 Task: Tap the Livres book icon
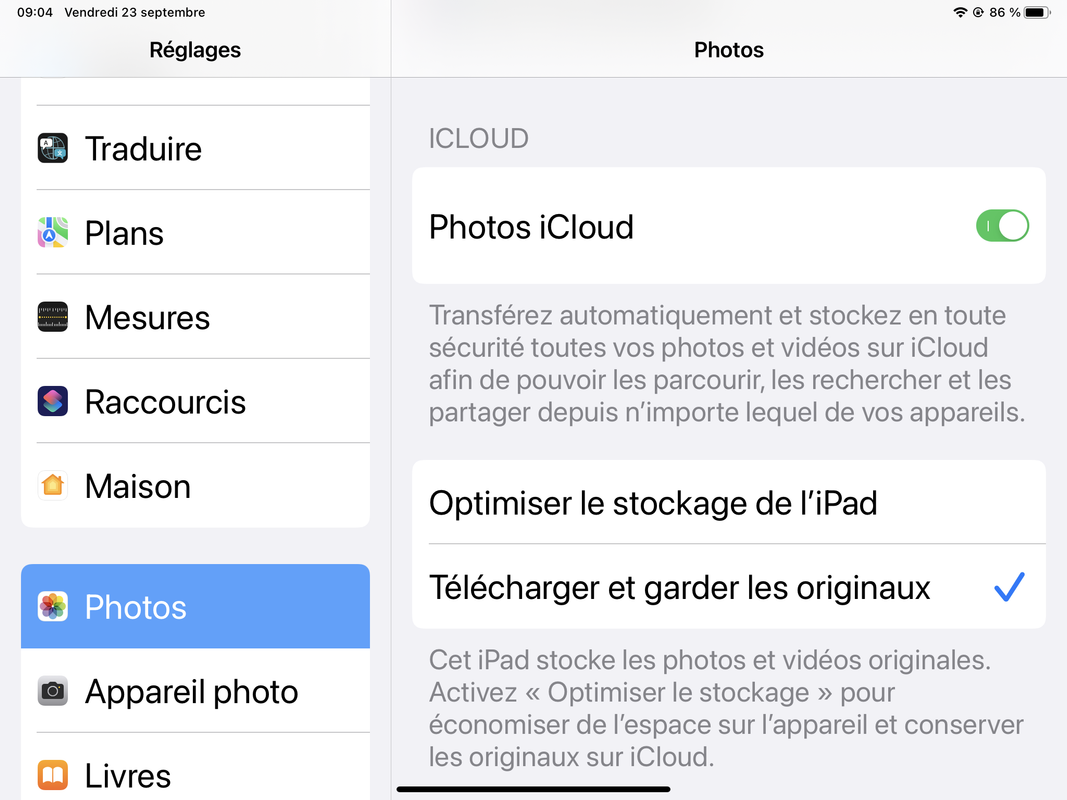pyautogui.click(x=53, y=775)
